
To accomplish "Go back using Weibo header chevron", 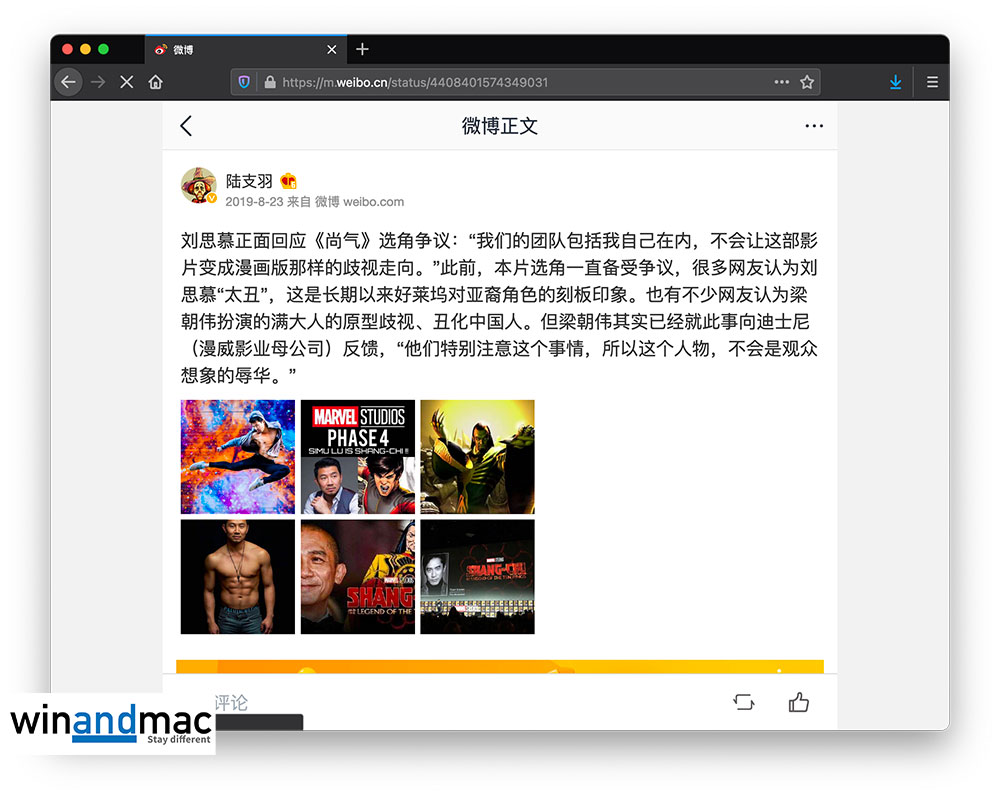I will 186,126.
